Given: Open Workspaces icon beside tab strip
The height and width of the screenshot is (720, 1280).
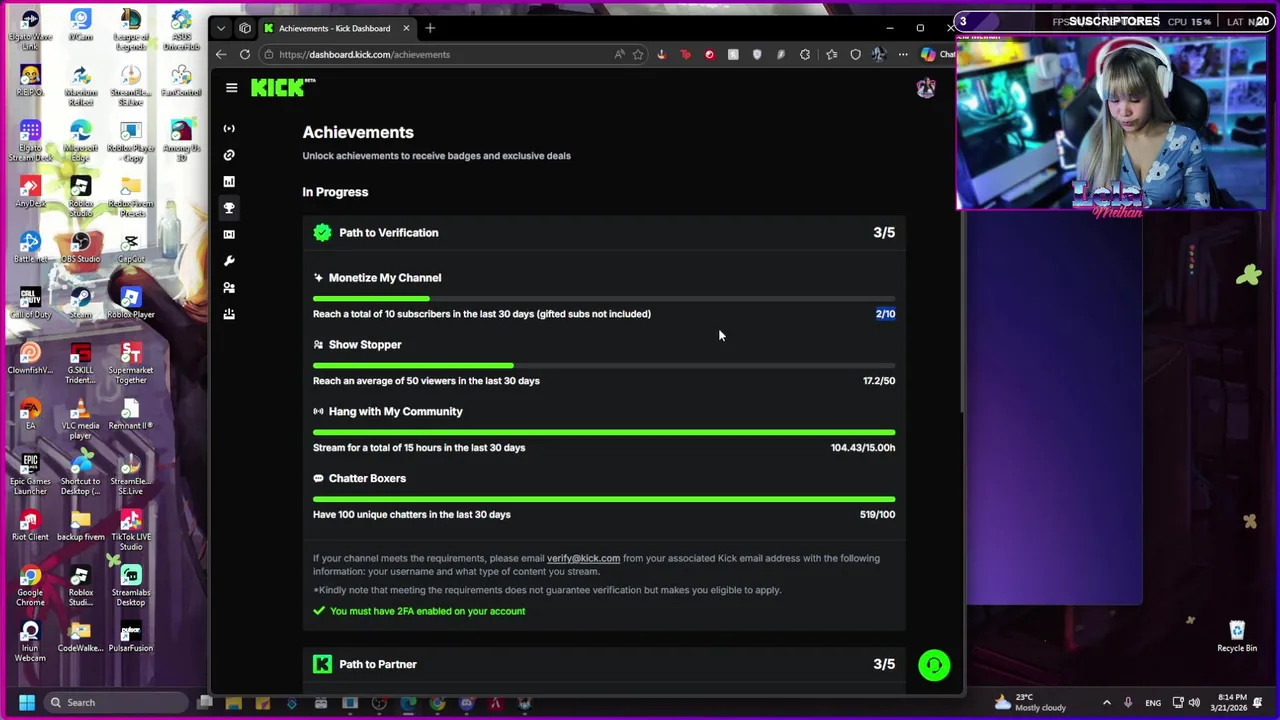Looking at the screenshot, I should [244, 28].
